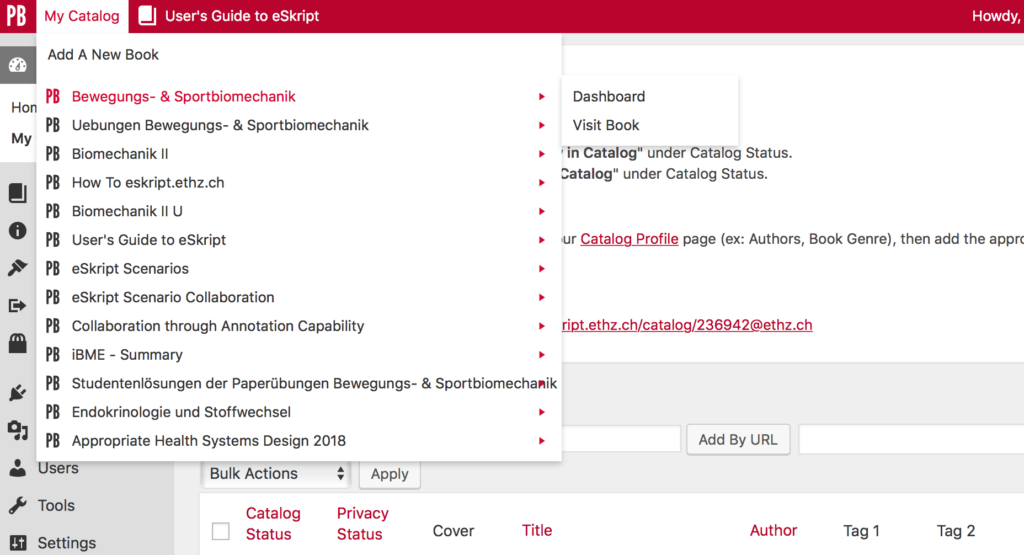This screenshot has height=555, width=1024.
Task: Open the Bulk Actions dropdown
Action: point(276,473)
